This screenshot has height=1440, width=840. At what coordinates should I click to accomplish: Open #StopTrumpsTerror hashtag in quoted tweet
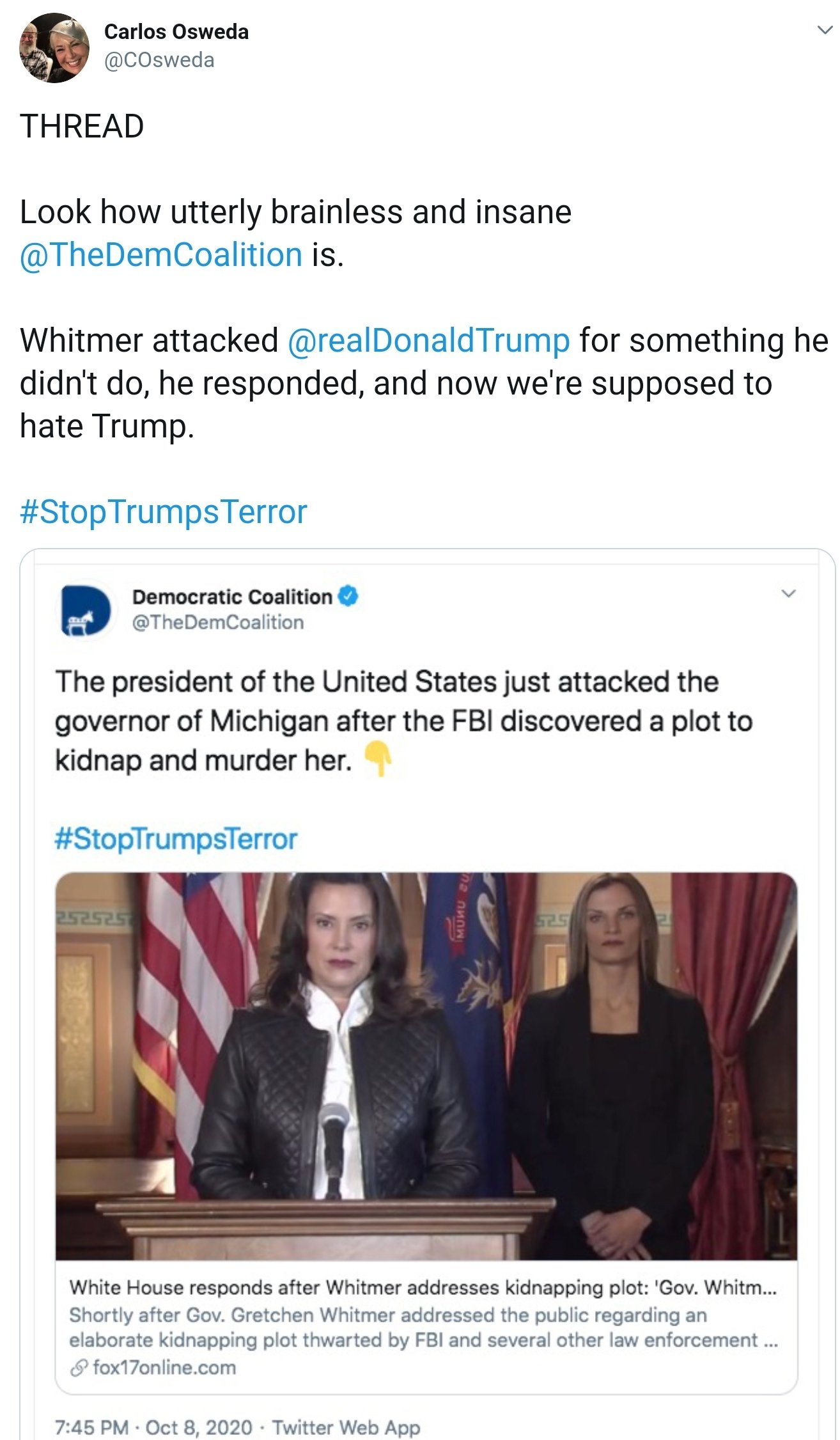[x=176, y=838]
